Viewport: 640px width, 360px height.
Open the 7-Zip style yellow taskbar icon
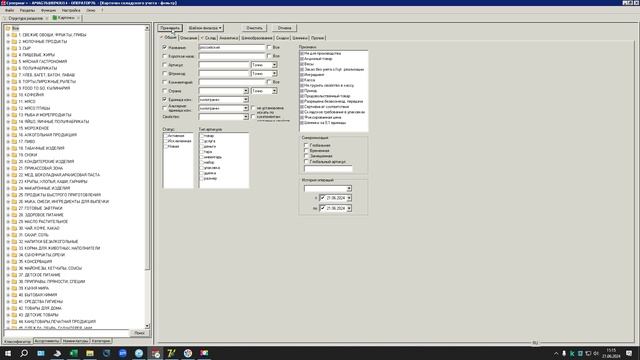(171, 353)
